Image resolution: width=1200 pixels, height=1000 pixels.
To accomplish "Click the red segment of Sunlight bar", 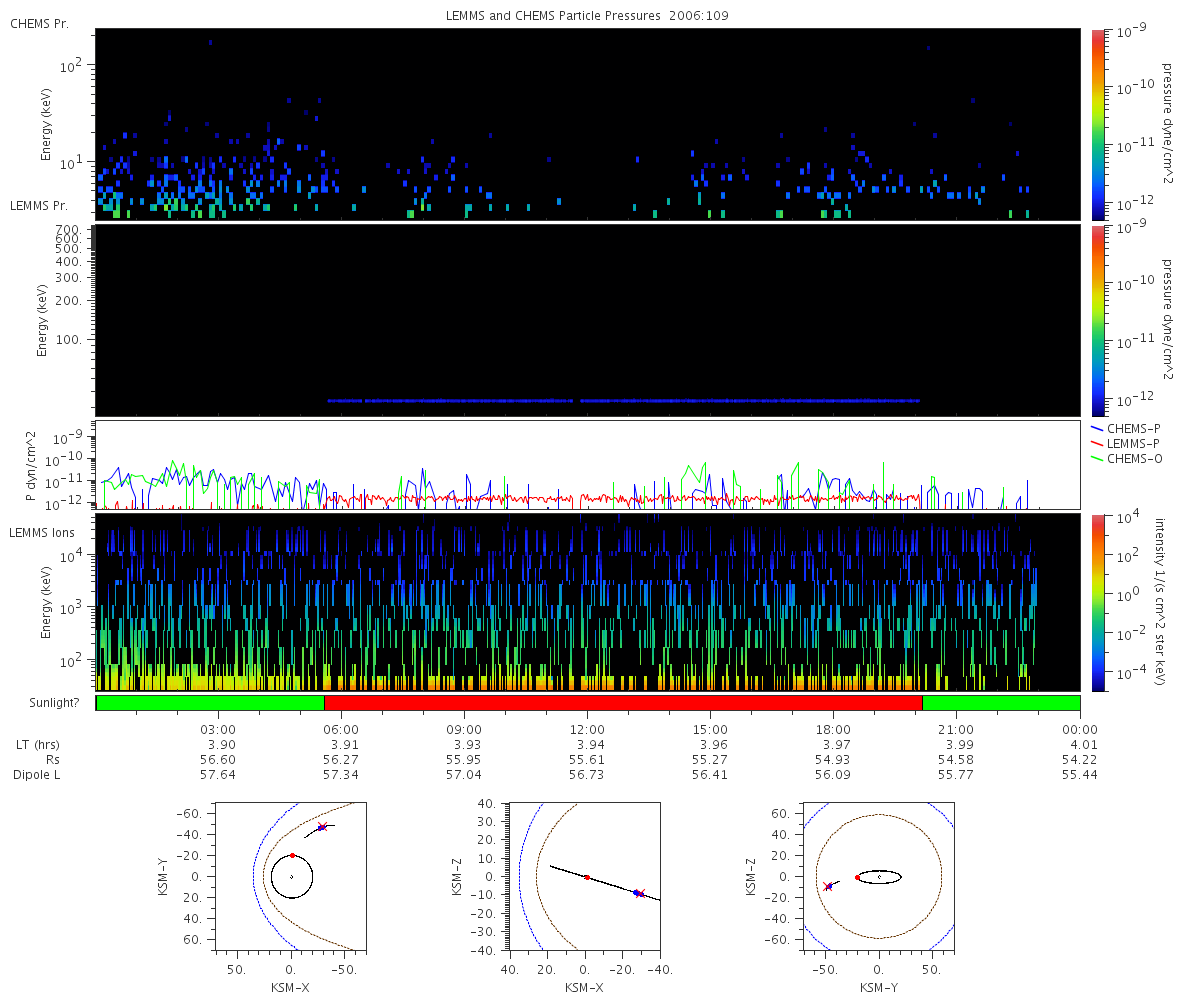I will click(x=623, y=703).
